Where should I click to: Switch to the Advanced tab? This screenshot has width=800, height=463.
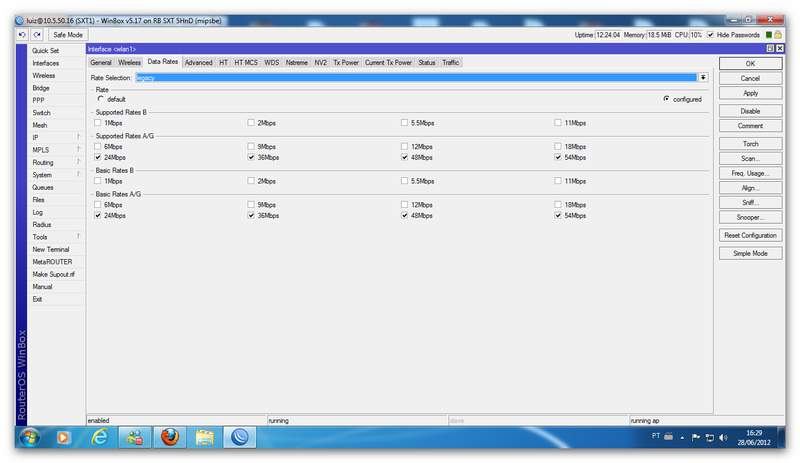point(198,63)
